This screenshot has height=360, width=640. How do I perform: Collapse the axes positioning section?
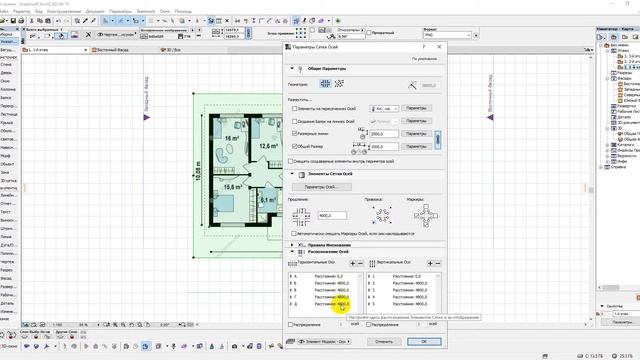coord(292,252)
